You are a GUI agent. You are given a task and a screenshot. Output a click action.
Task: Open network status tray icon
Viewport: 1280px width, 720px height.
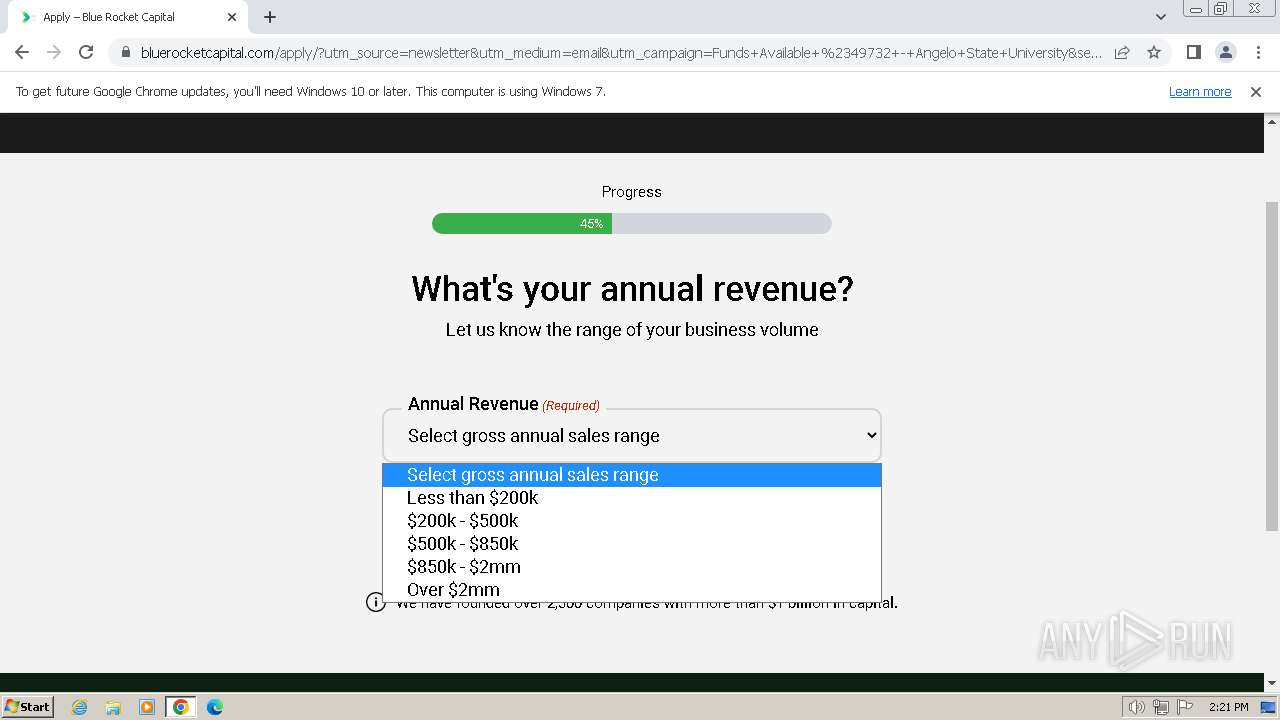click(1161, 707)
